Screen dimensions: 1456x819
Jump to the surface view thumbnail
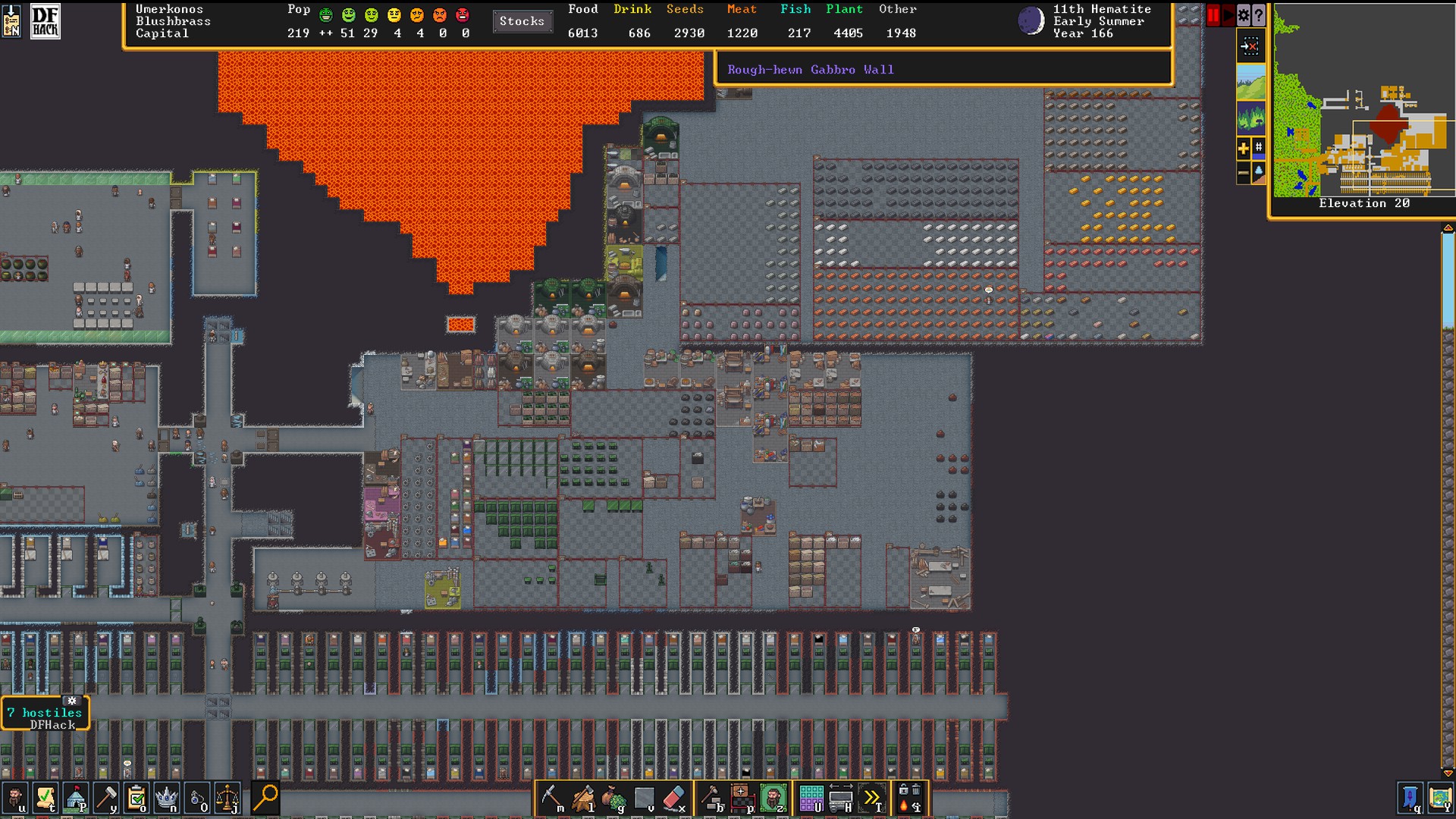[1250, 82]
